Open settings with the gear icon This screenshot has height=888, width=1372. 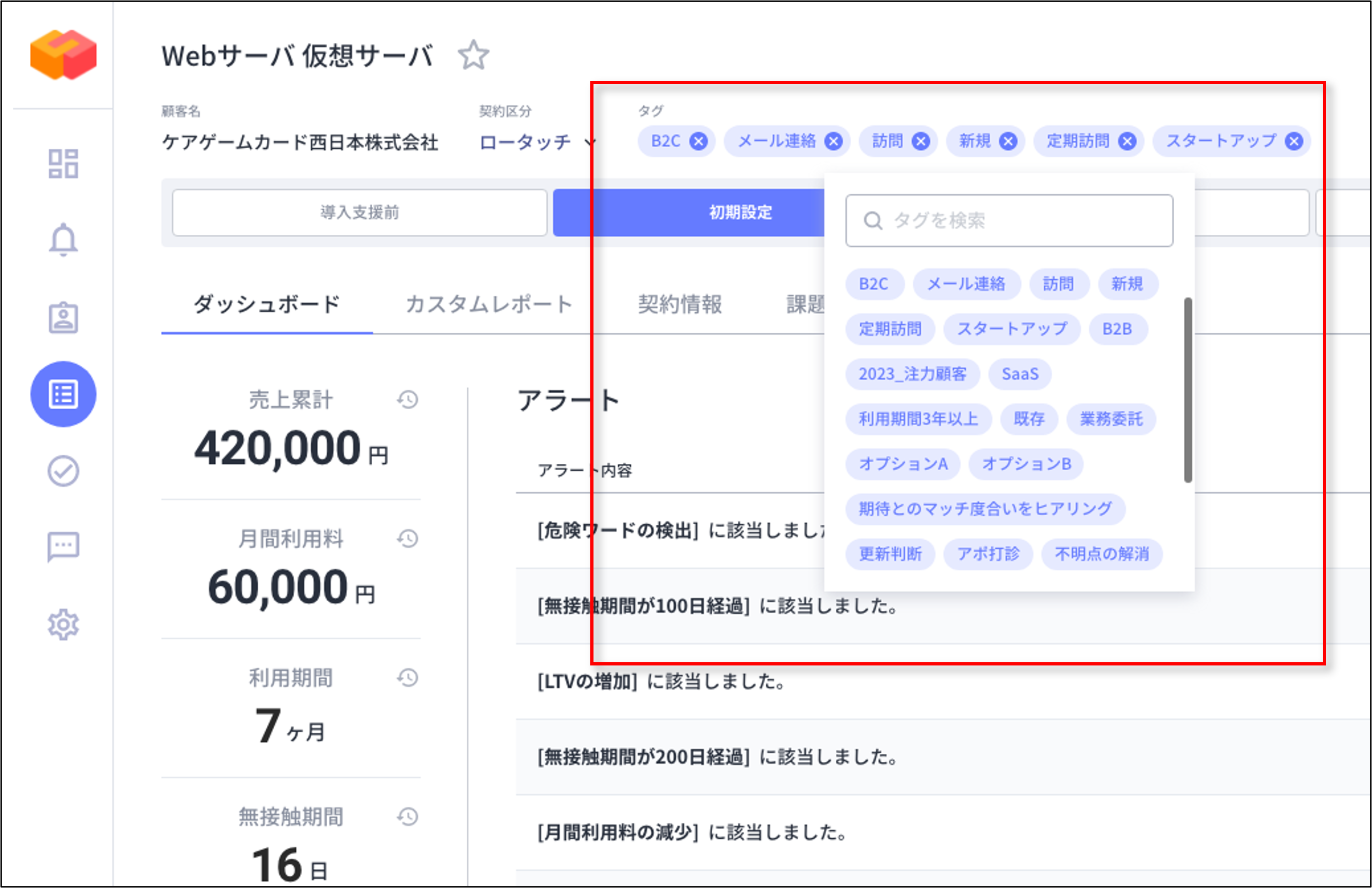[x=64, y=624]
